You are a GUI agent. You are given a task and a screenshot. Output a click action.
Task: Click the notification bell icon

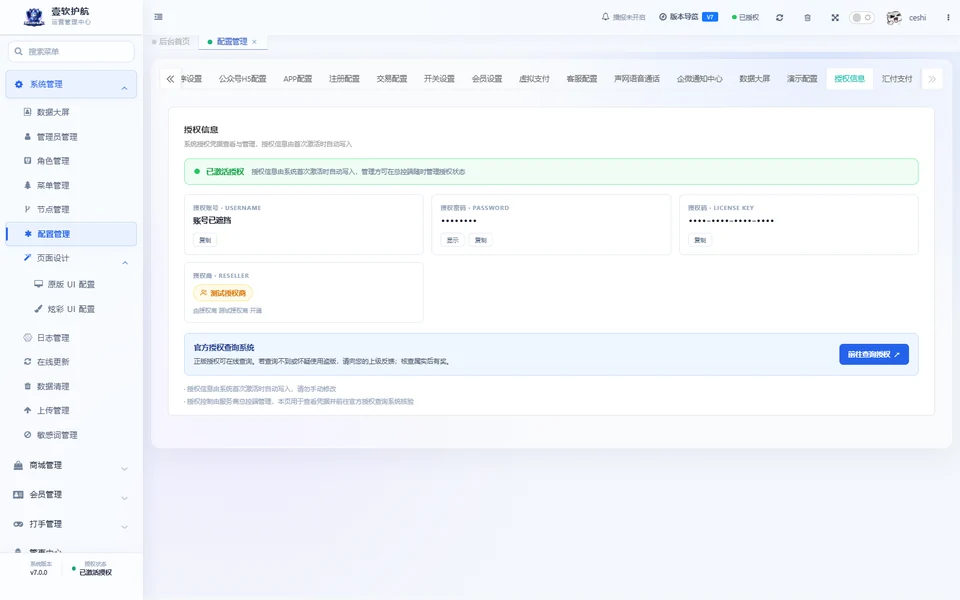coord(605,17)
